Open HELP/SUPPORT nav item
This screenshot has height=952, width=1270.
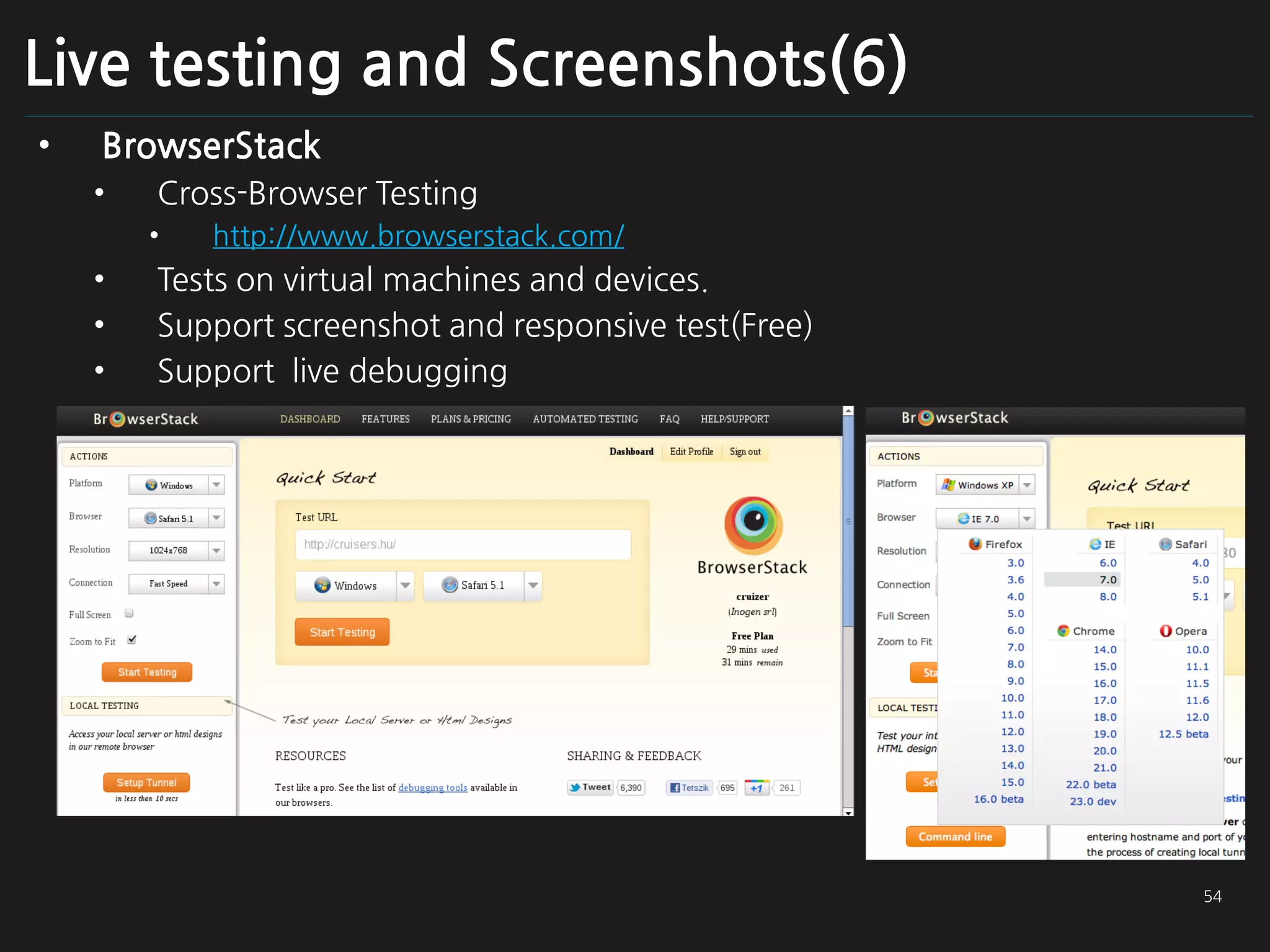pyautogui.click(x=735, y=419)
